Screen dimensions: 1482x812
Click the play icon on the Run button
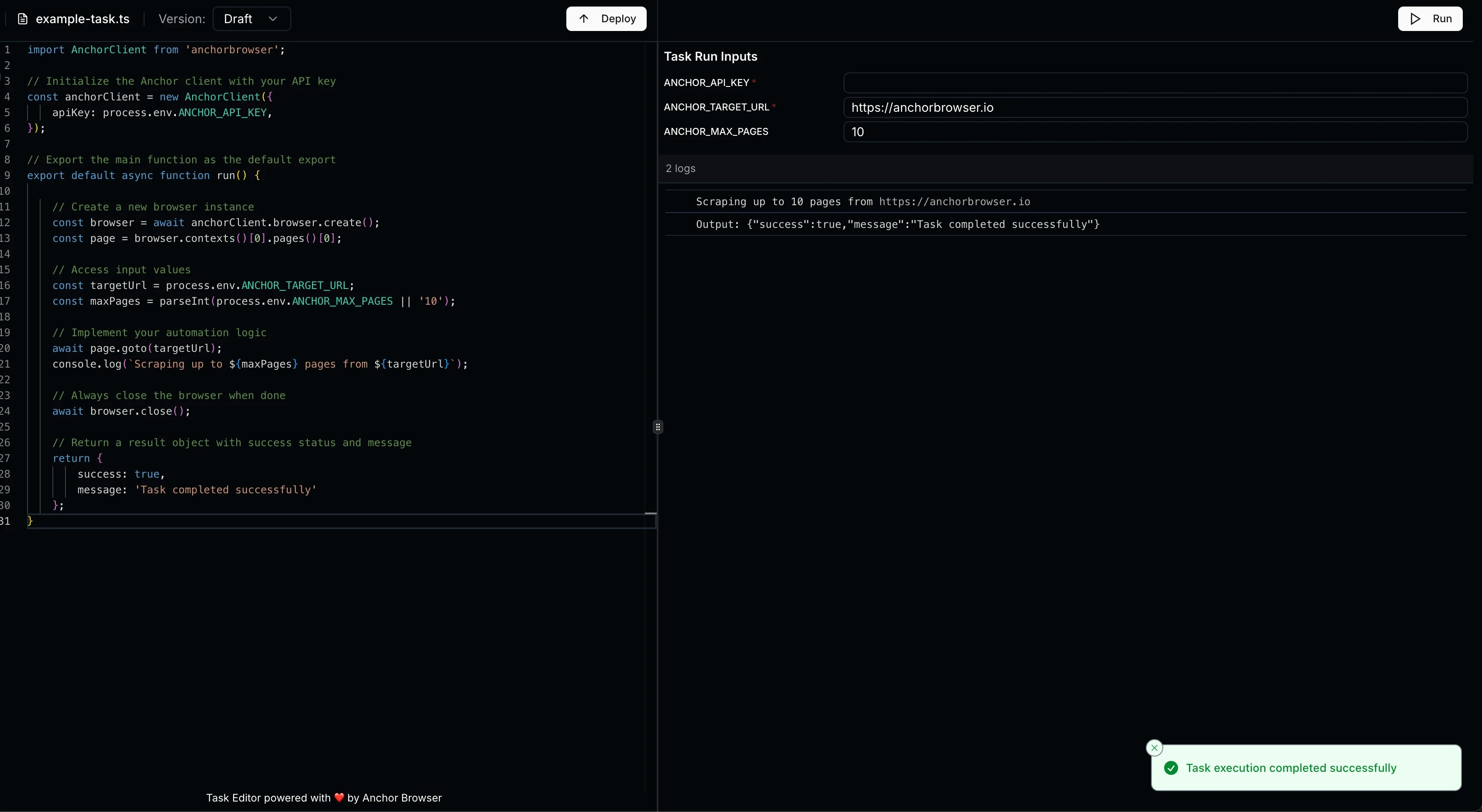(x=1415, y=18)
